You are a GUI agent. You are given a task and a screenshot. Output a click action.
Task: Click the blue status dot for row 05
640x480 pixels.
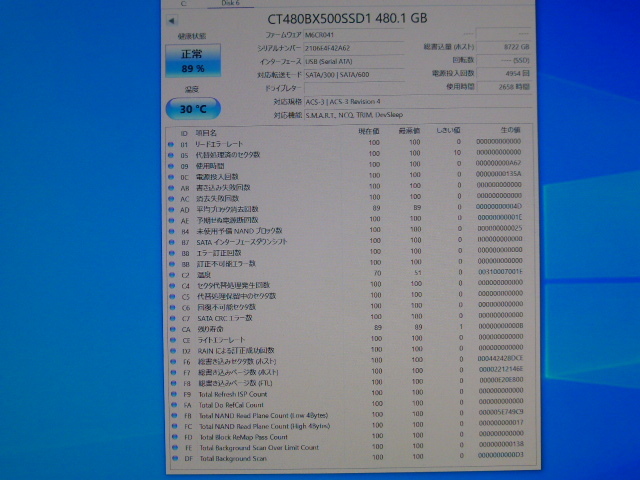click(x=171, y=155)
